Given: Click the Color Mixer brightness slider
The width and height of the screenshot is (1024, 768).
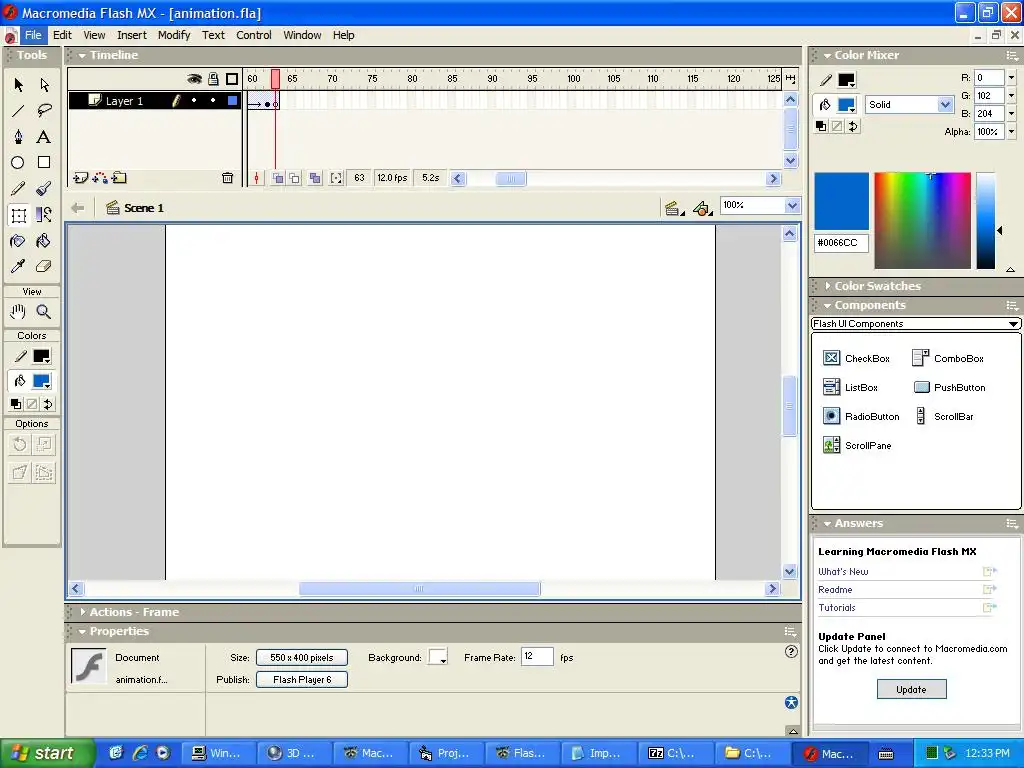Looking at the screenshot, I should pyautogui.click(x=985, y=221).
